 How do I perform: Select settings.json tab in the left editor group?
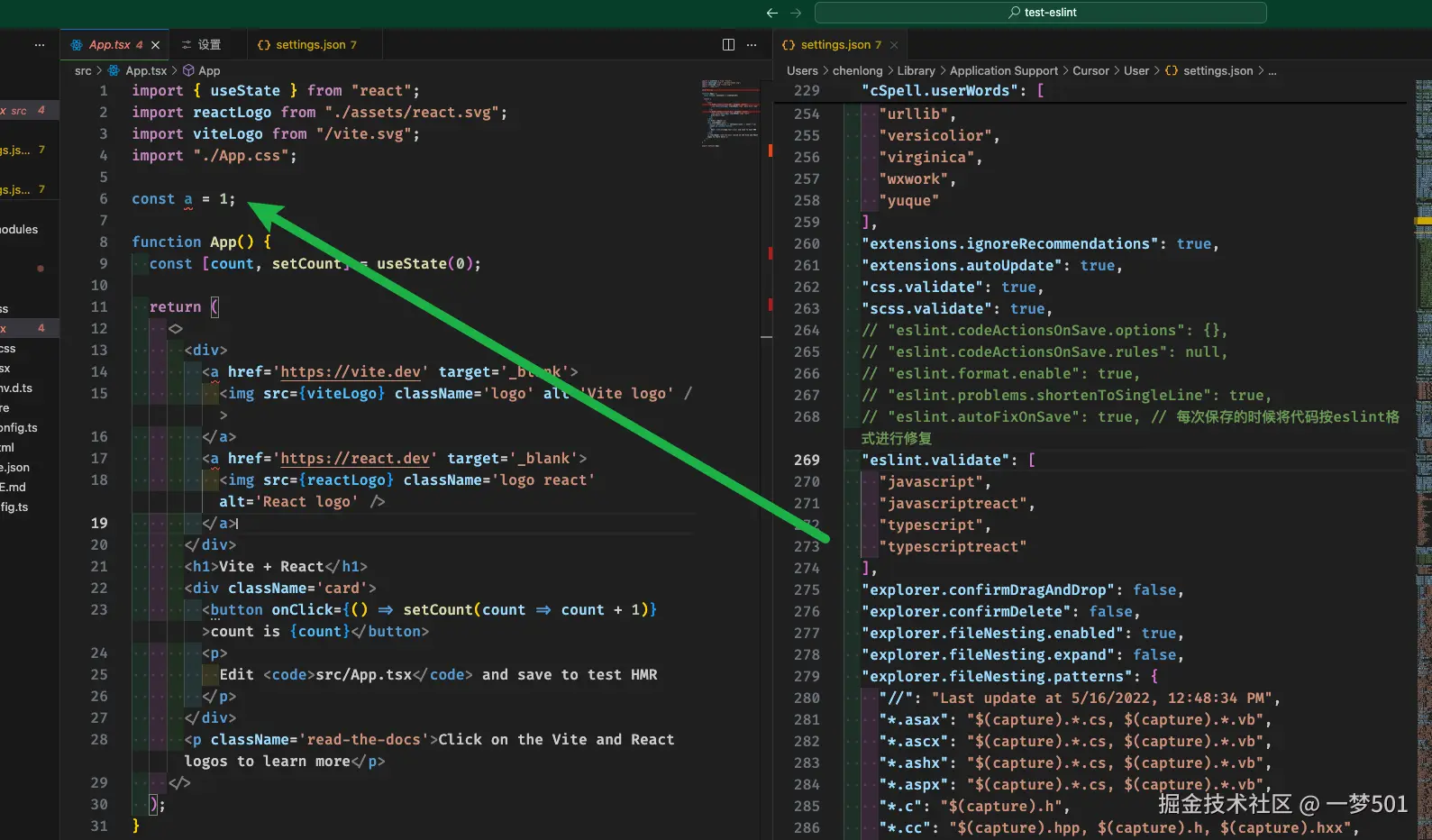tap(310, 45)
